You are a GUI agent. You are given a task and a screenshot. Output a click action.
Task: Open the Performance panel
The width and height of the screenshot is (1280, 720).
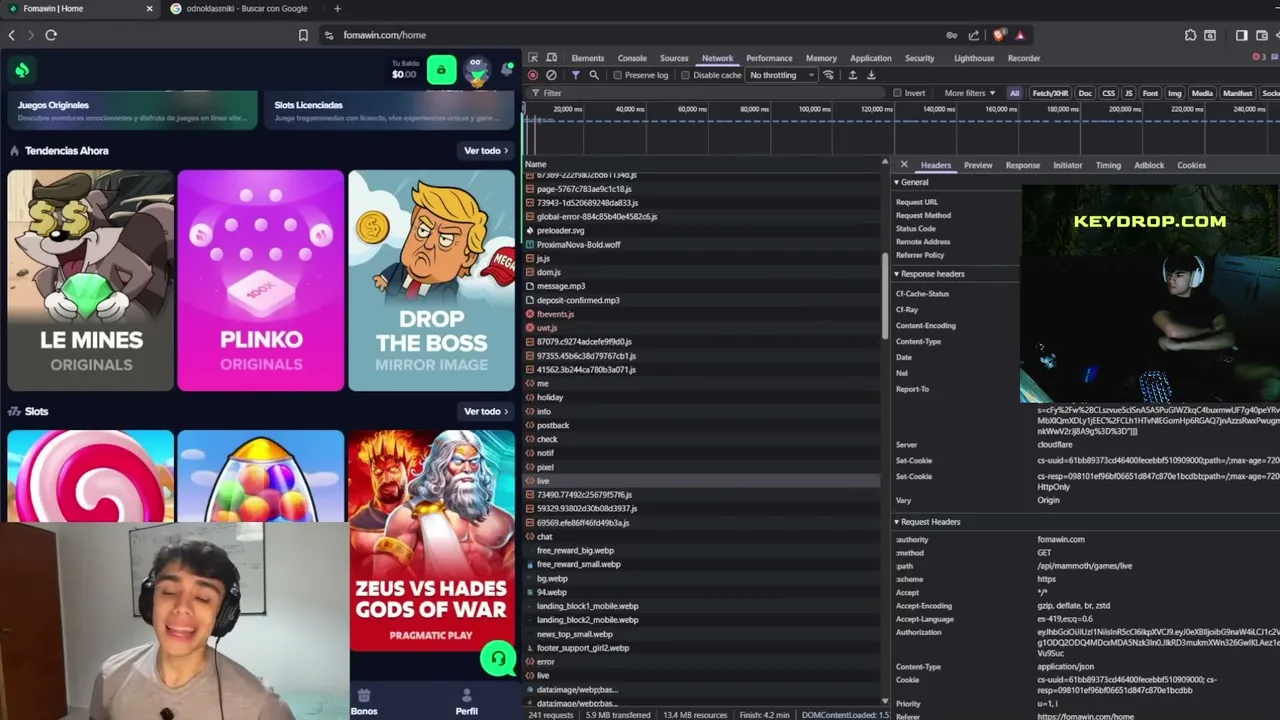tap(769, 58)
